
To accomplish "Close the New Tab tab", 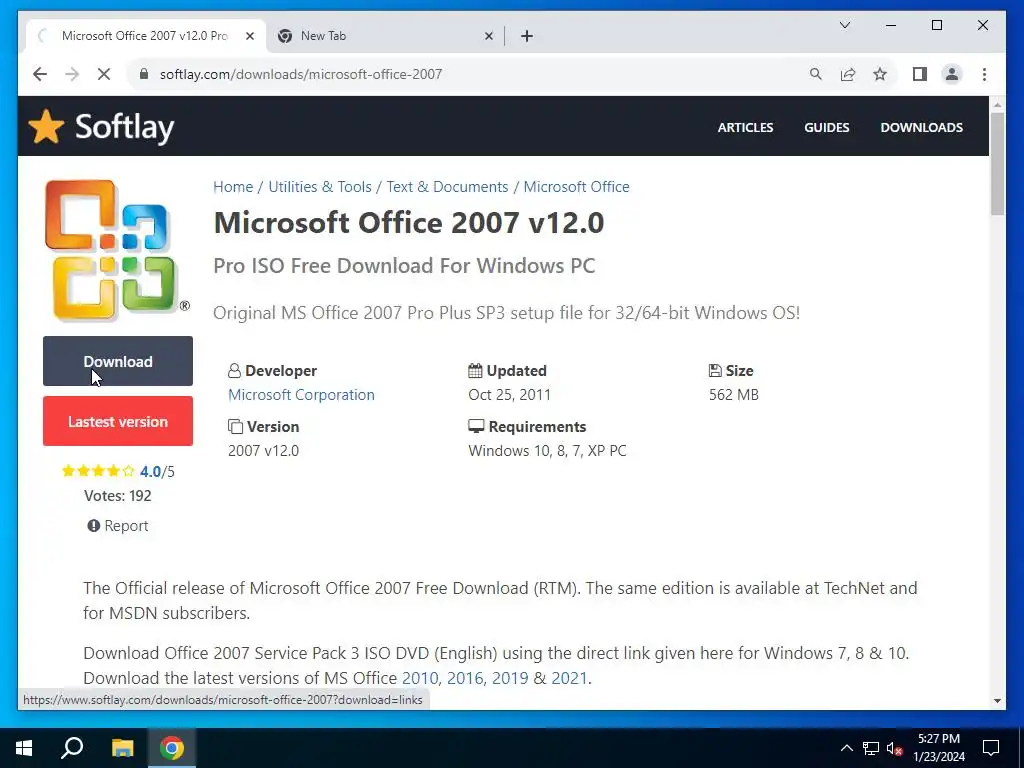I will click(x=488, y=36).
